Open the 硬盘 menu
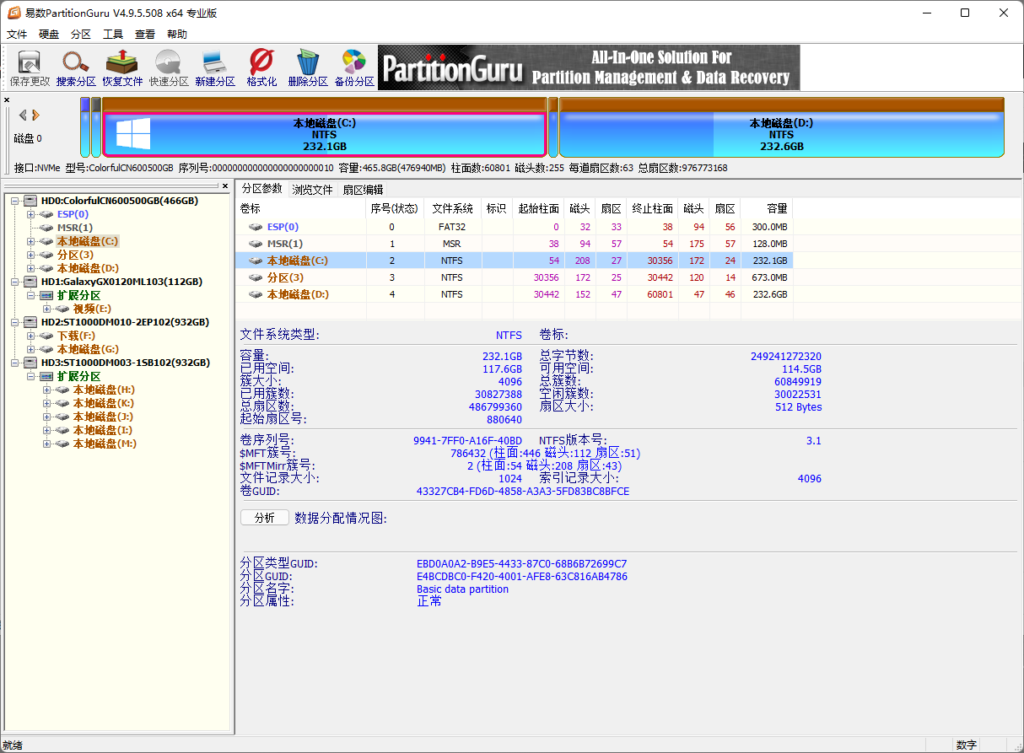 coord(49,34)
